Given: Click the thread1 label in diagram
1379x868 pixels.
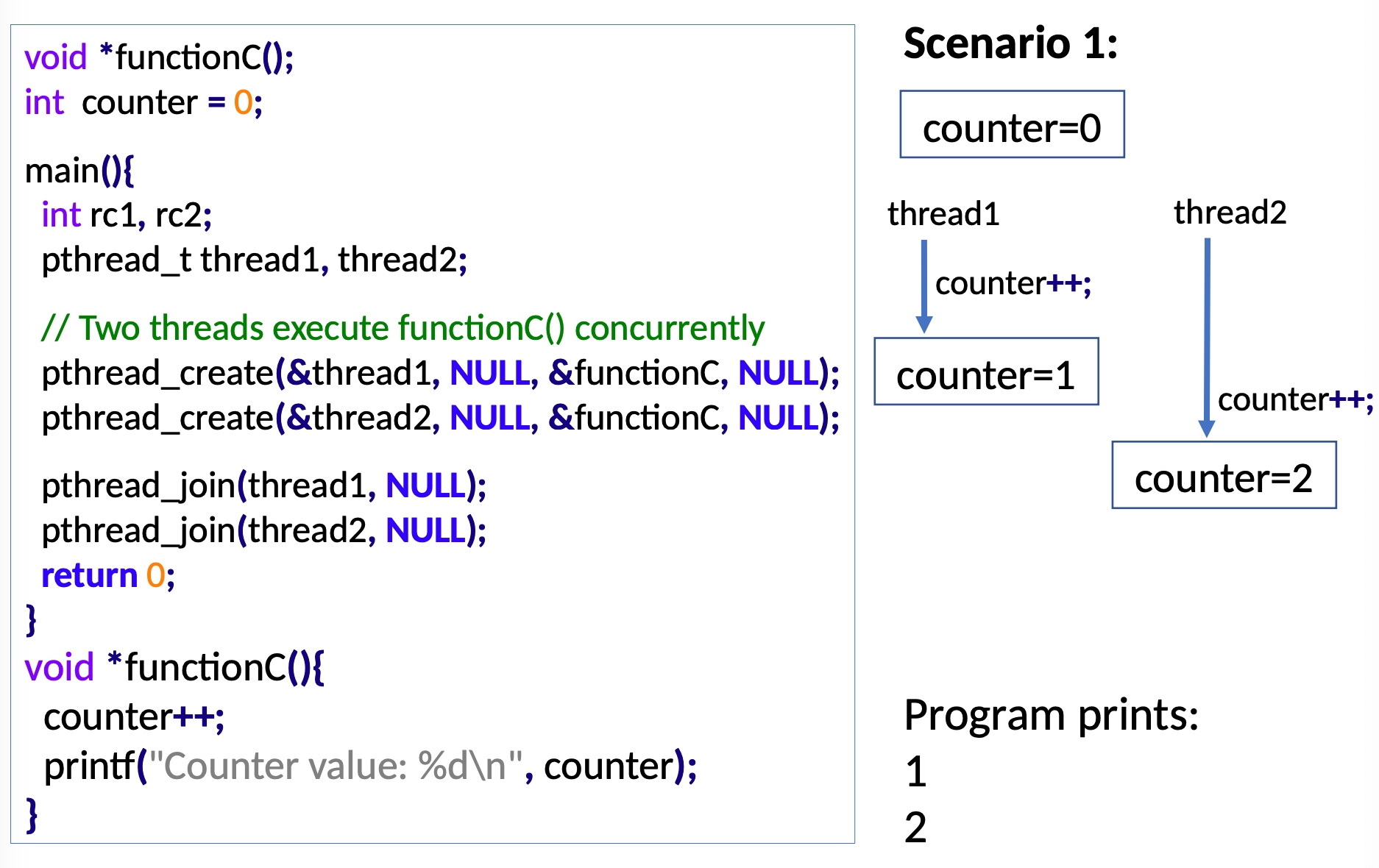Looking at the screenshot, I should tap(943, 214).
